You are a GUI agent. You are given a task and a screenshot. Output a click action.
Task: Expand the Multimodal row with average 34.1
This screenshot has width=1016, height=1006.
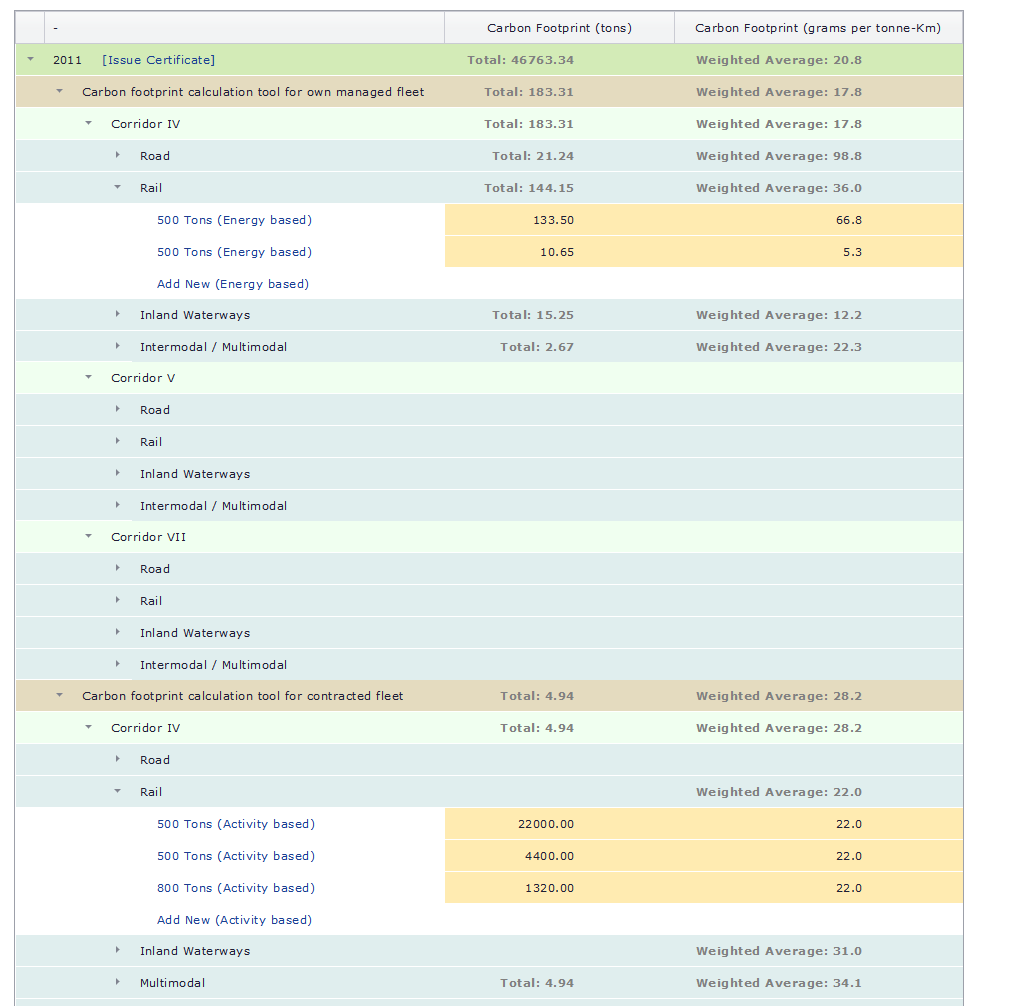pos(117,983)
